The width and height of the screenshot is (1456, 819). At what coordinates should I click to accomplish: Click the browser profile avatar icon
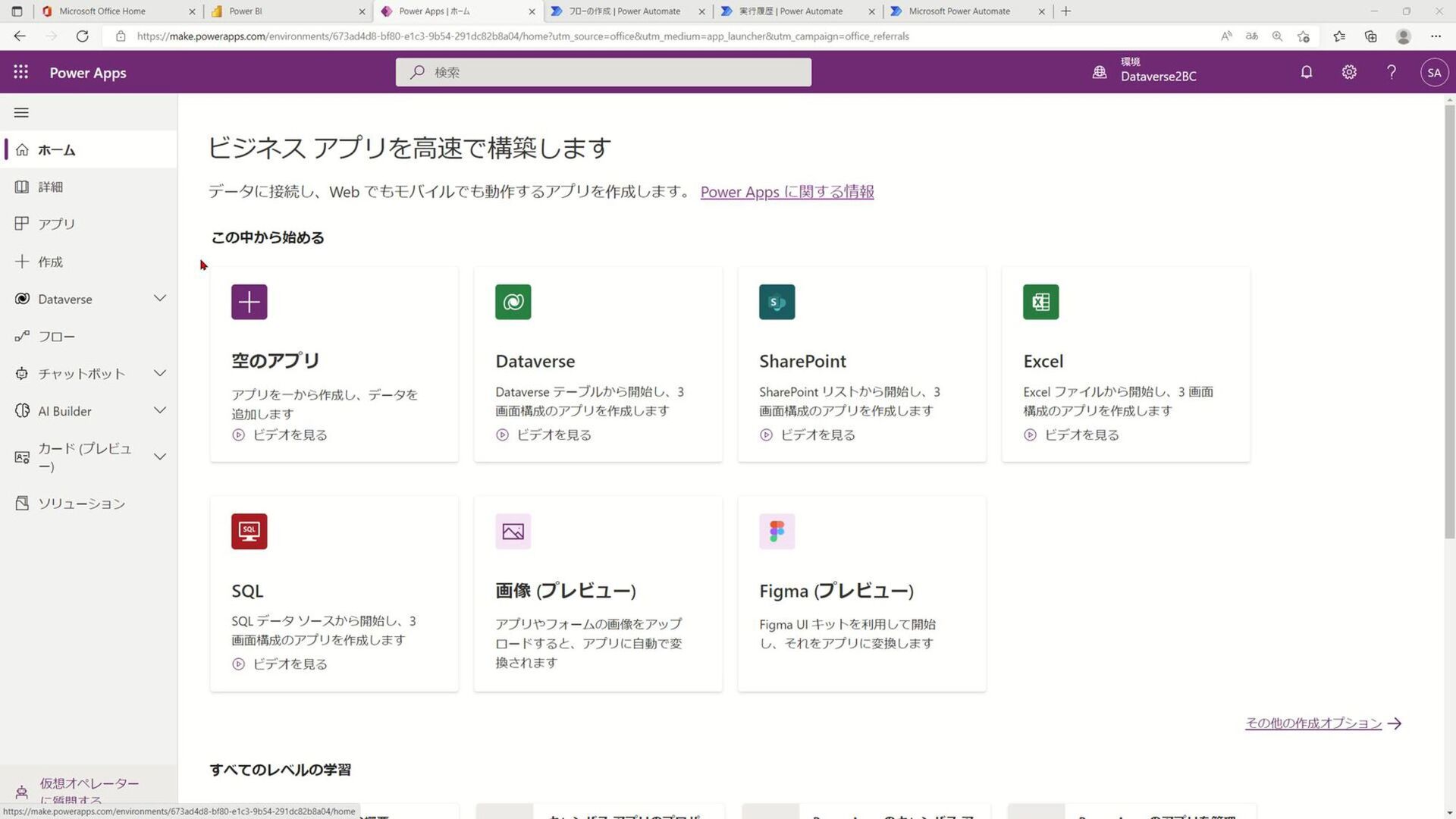[1404, 36]
